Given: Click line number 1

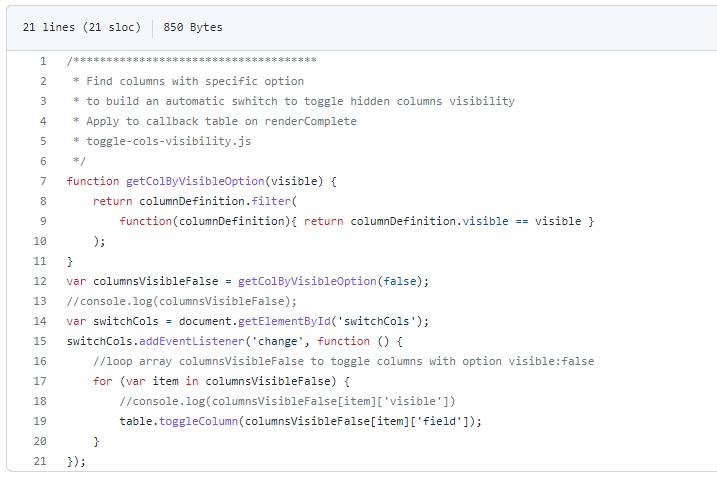Looking at the screenshot, I should pos(43,61).
